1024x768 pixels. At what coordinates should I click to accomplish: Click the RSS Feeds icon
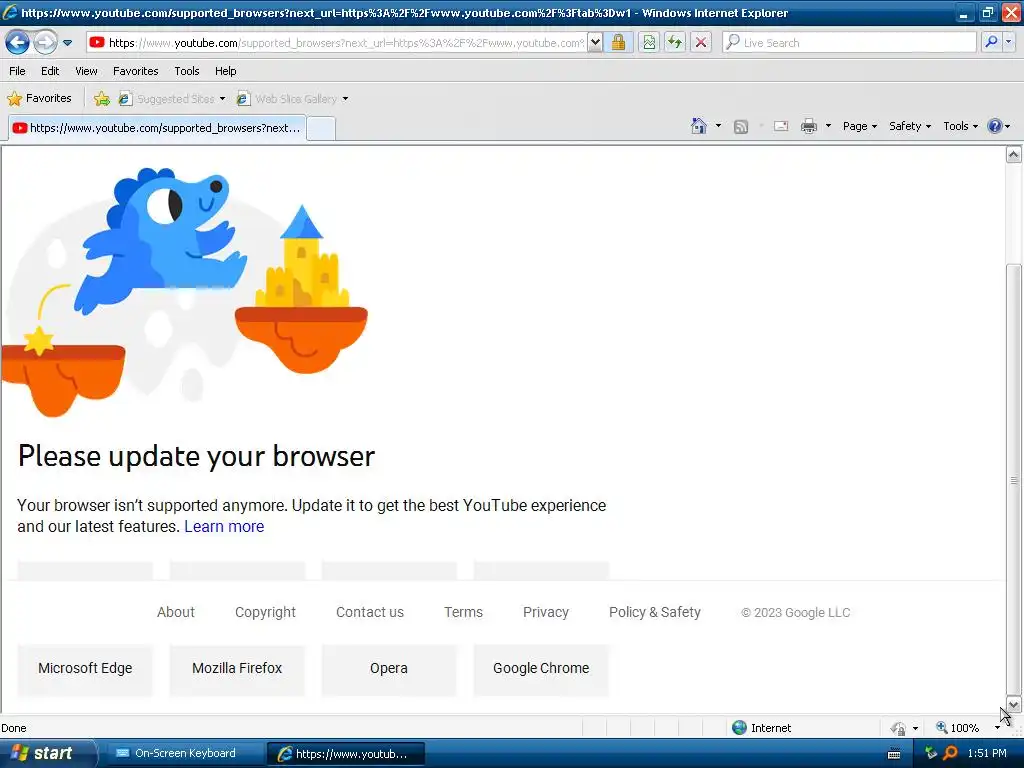coord(741,126)
